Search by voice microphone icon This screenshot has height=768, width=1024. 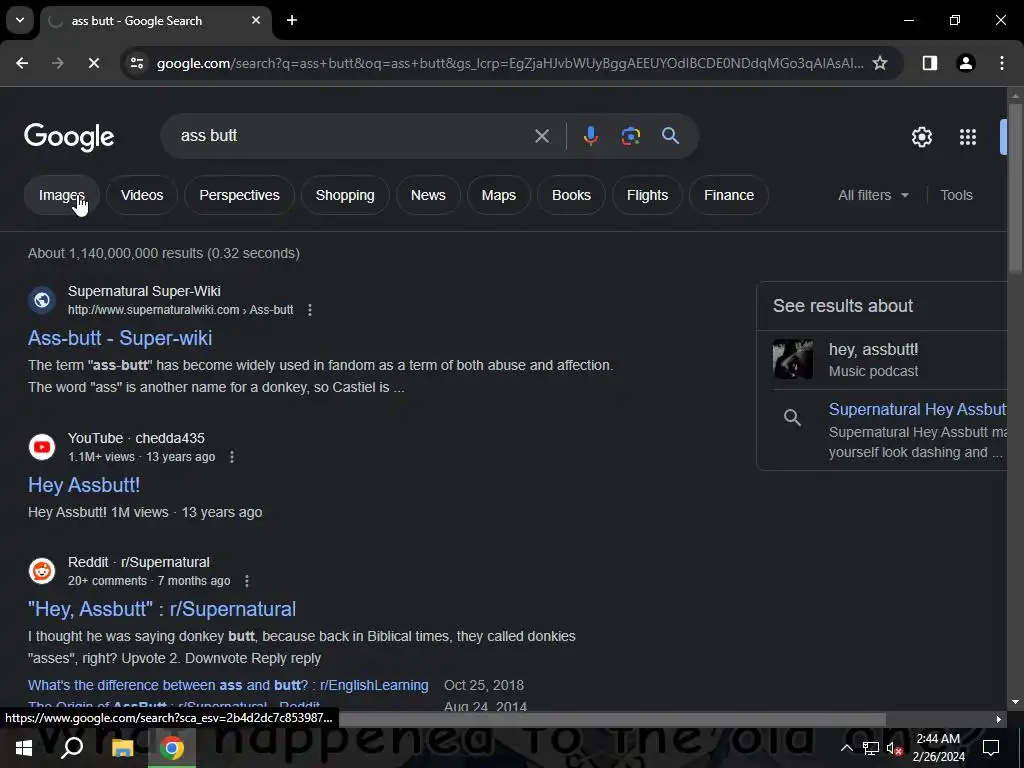(x=590, y=136)
